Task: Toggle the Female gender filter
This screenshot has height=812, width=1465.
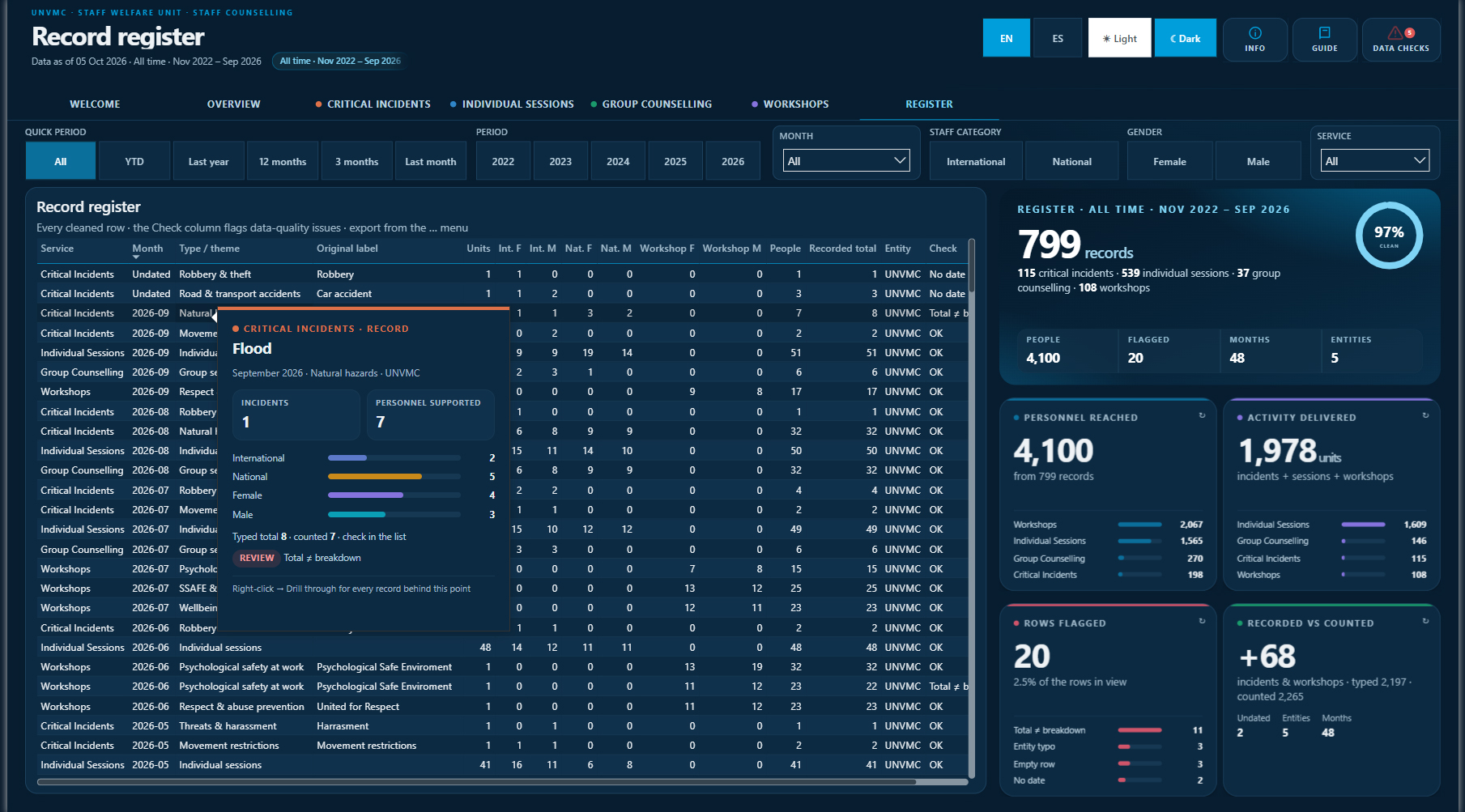Action: pyautogui.click(x=1169, y=161)
